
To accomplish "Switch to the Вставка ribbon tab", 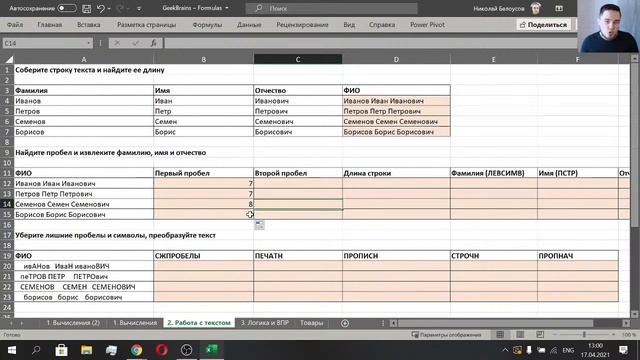I will pyautogui.click(x=89, y=24).
